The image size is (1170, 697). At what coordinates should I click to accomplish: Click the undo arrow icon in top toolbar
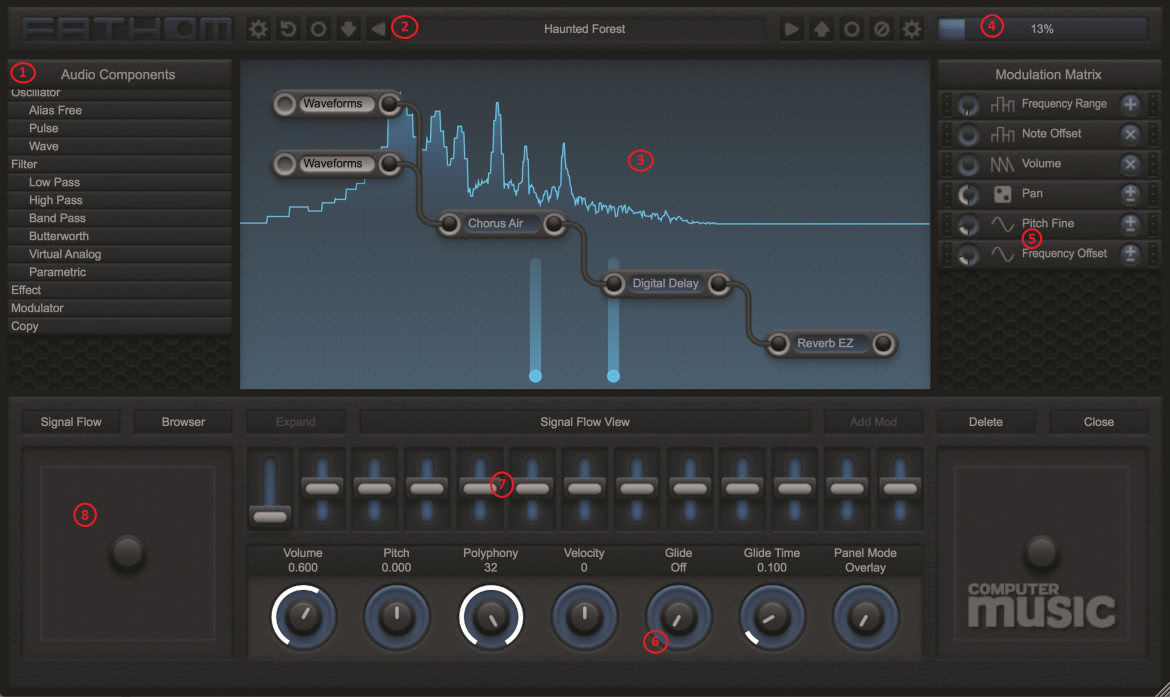tap(288, 29)
